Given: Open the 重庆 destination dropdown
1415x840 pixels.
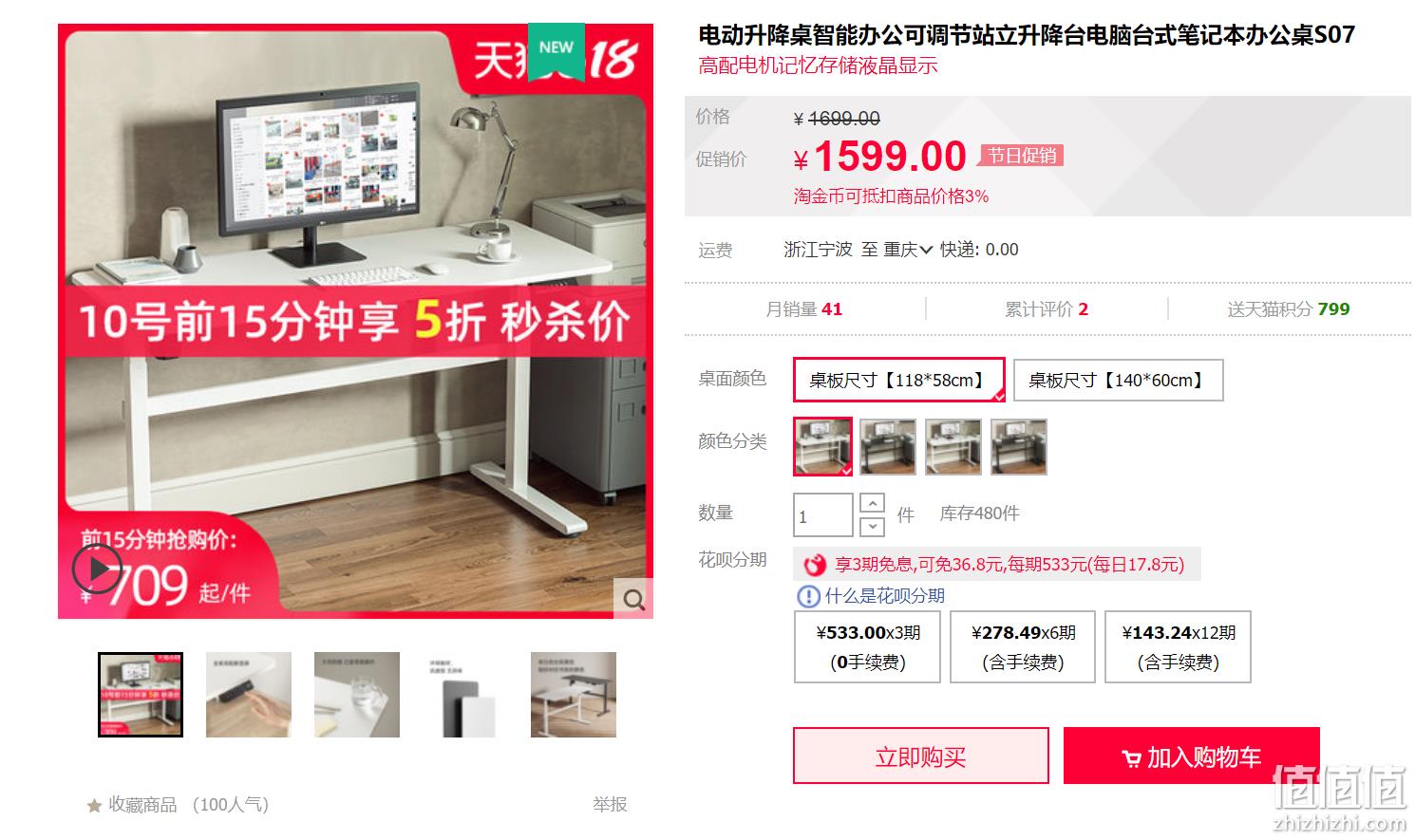Looking at the screenshot, I should (x=908, y=250).
